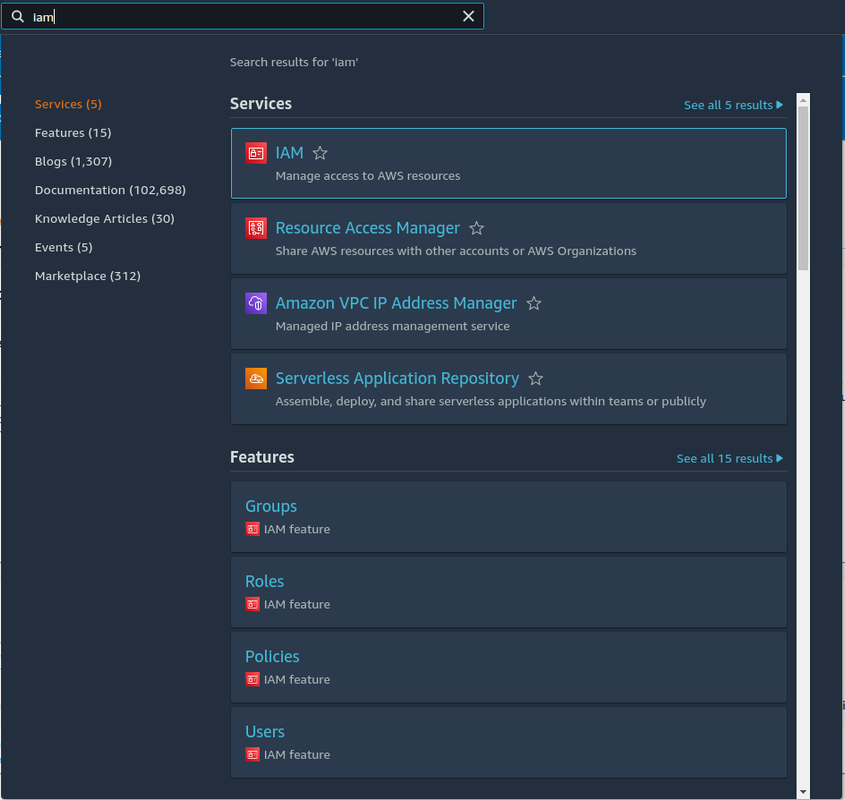Click "Search results for 'iam'" text

tap(294, 63)
